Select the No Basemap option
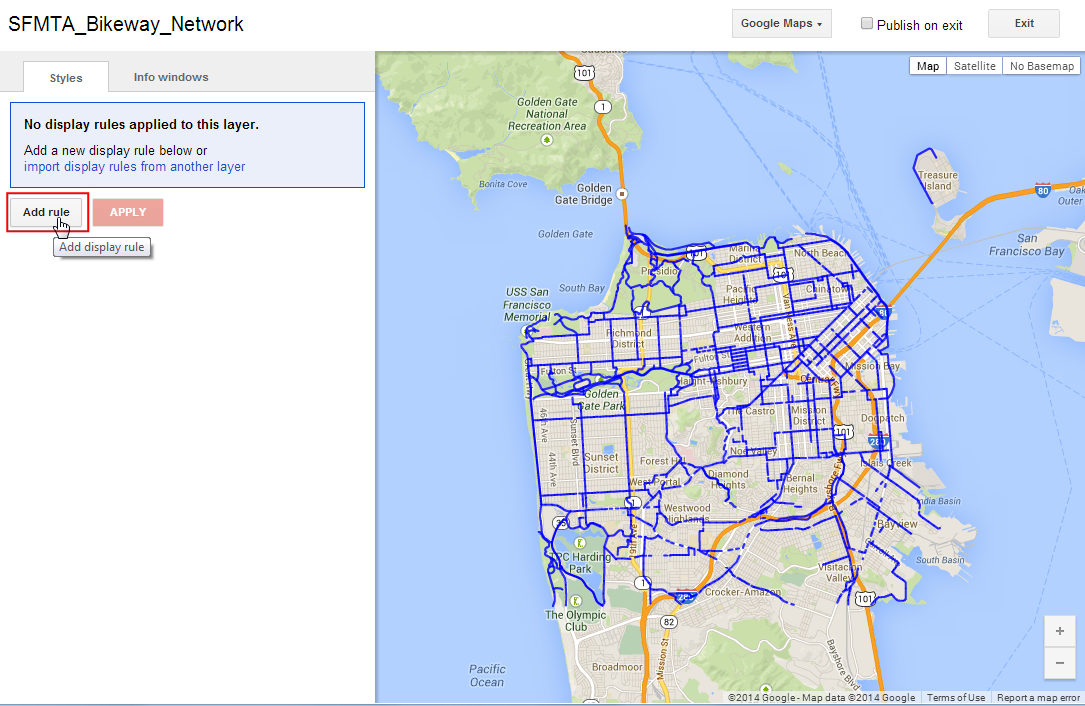This screenshot has width=1085, height=706. pos(1042,66)
